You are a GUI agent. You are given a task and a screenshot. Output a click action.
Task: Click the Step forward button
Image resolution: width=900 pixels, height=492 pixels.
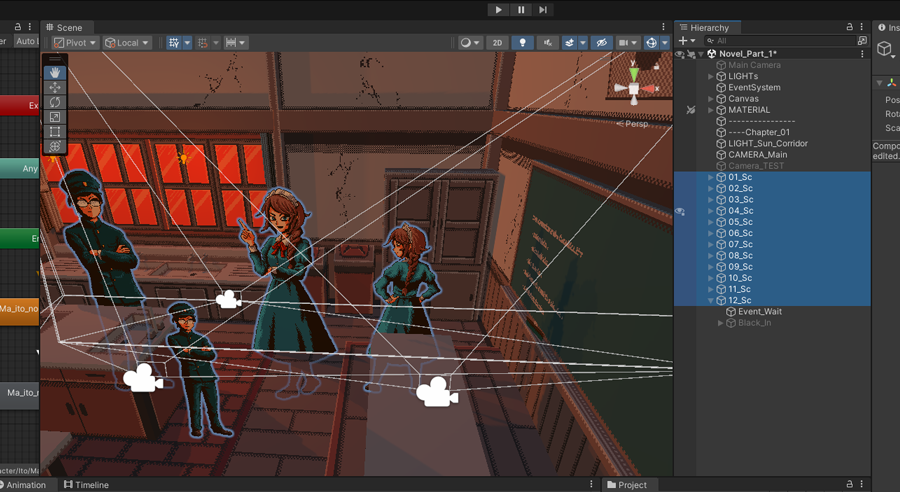[x=543, y=10]
